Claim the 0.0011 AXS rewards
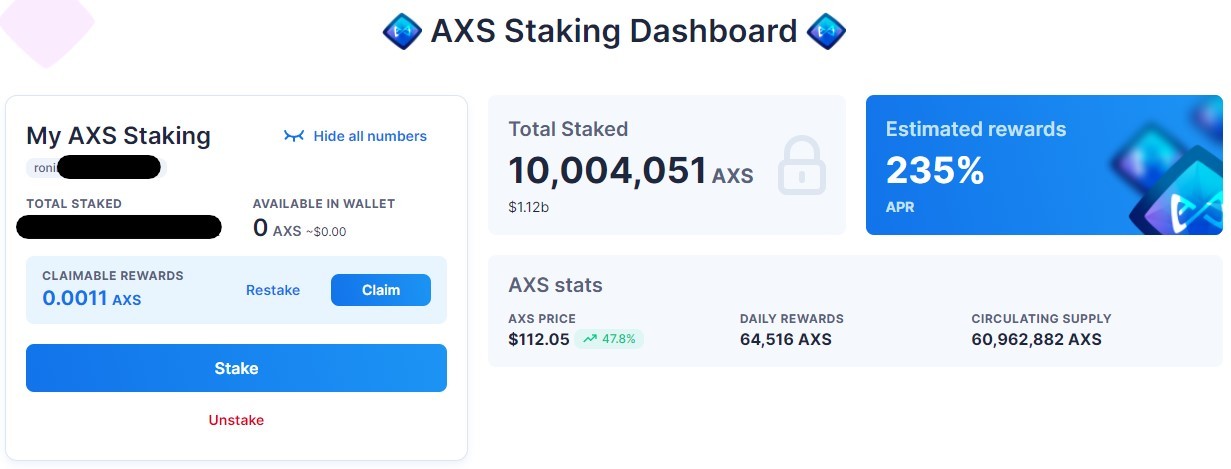Screen dimensions: 1231x469 tap(381, 290)
